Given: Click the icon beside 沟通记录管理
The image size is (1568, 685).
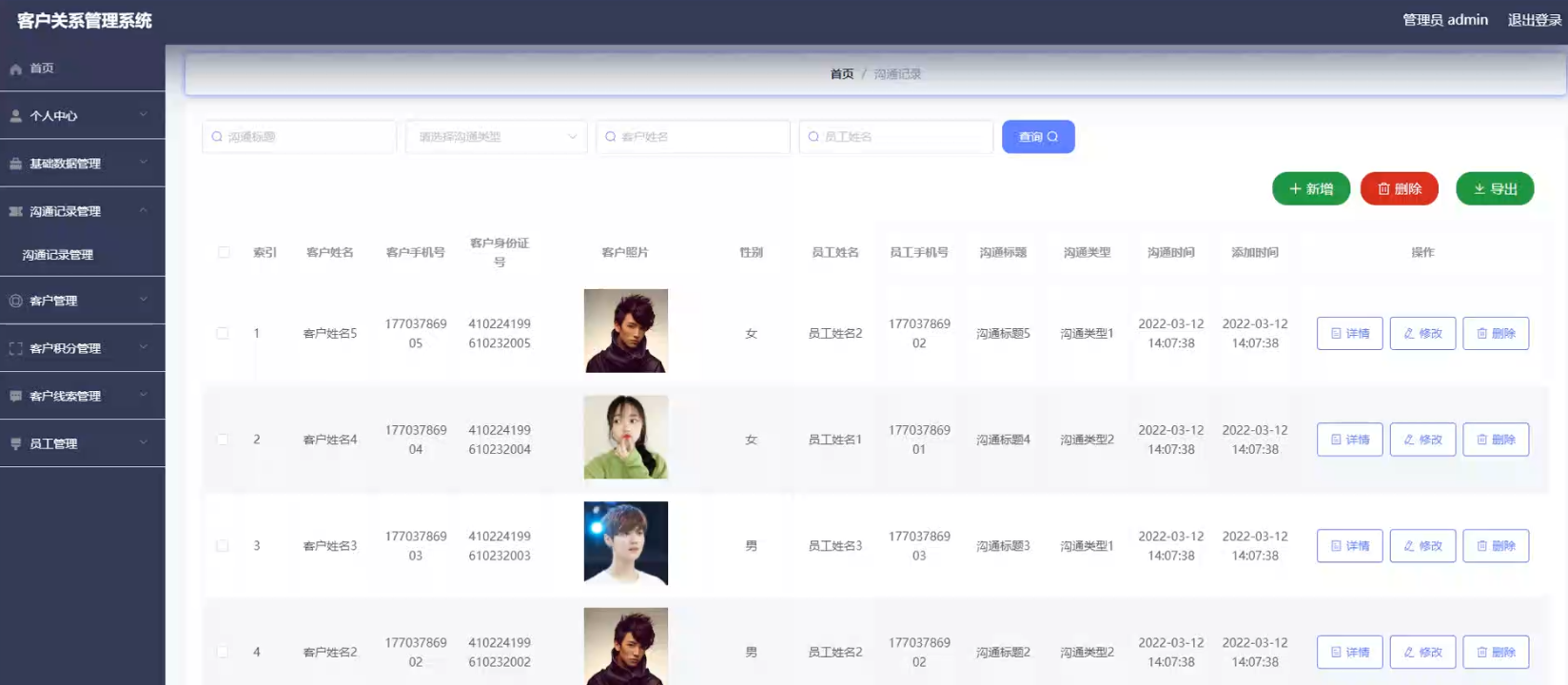Looking at the screenshot, I should (15, 211).
